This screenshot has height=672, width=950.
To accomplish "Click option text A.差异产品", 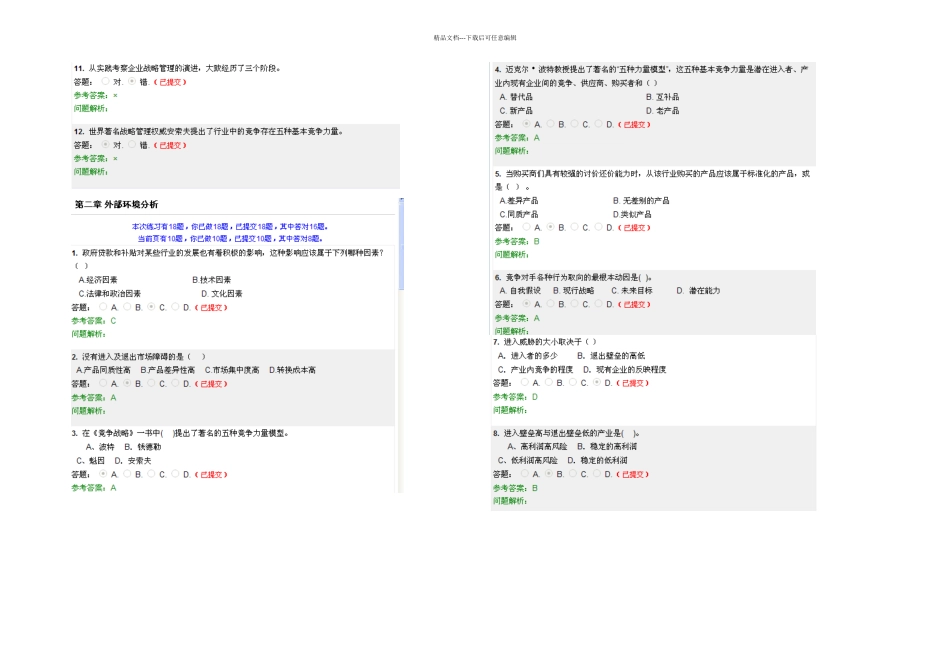I will pos(519,201).
